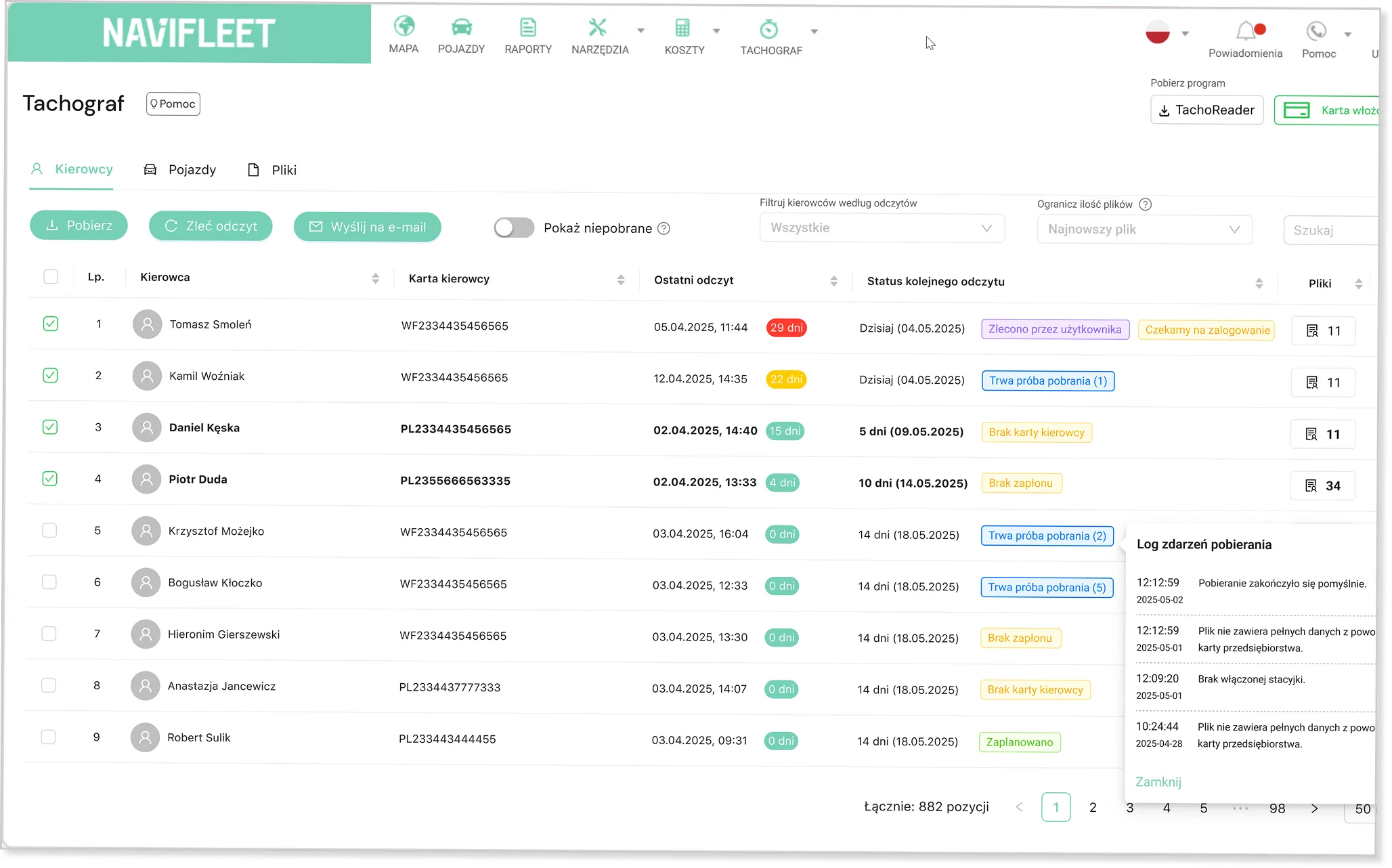Expand TACHOGRAF menu arrow
The width and height of the screenshot is (1392, 868).
[814, 32]
